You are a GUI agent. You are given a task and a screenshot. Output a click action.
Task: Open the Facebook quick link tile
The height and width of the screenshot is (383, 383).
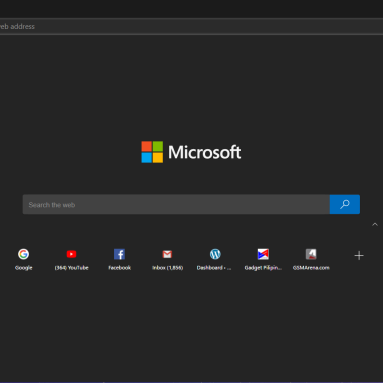click(119, 259)
